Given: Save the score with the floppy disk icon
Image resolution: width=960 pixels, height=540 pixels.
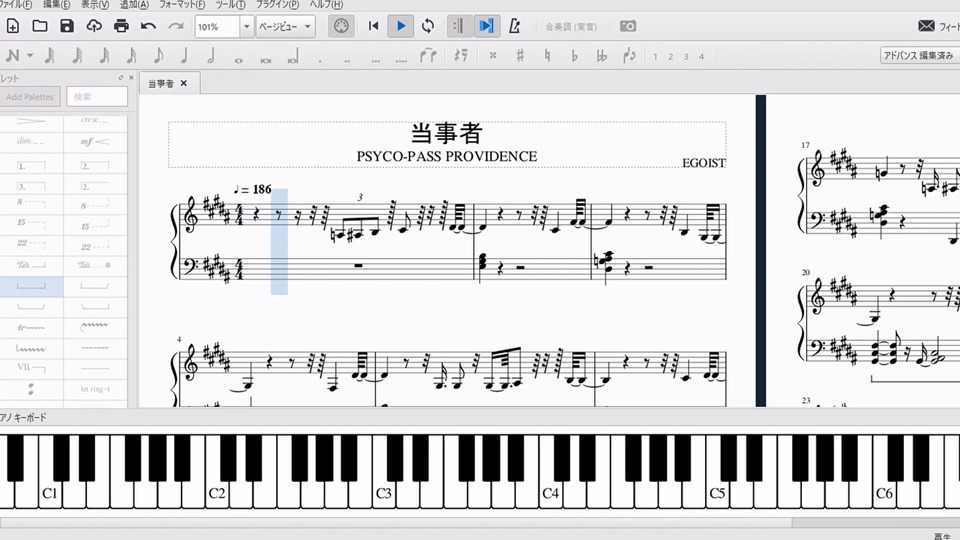Looking at the screenshot, I should [x=67, y=26].
